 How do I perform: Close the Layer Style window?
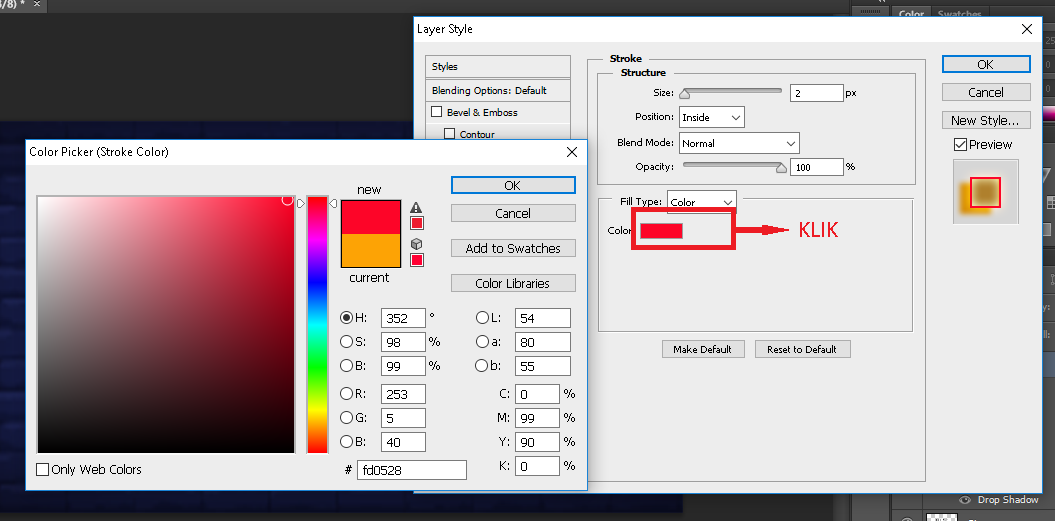1027,29
